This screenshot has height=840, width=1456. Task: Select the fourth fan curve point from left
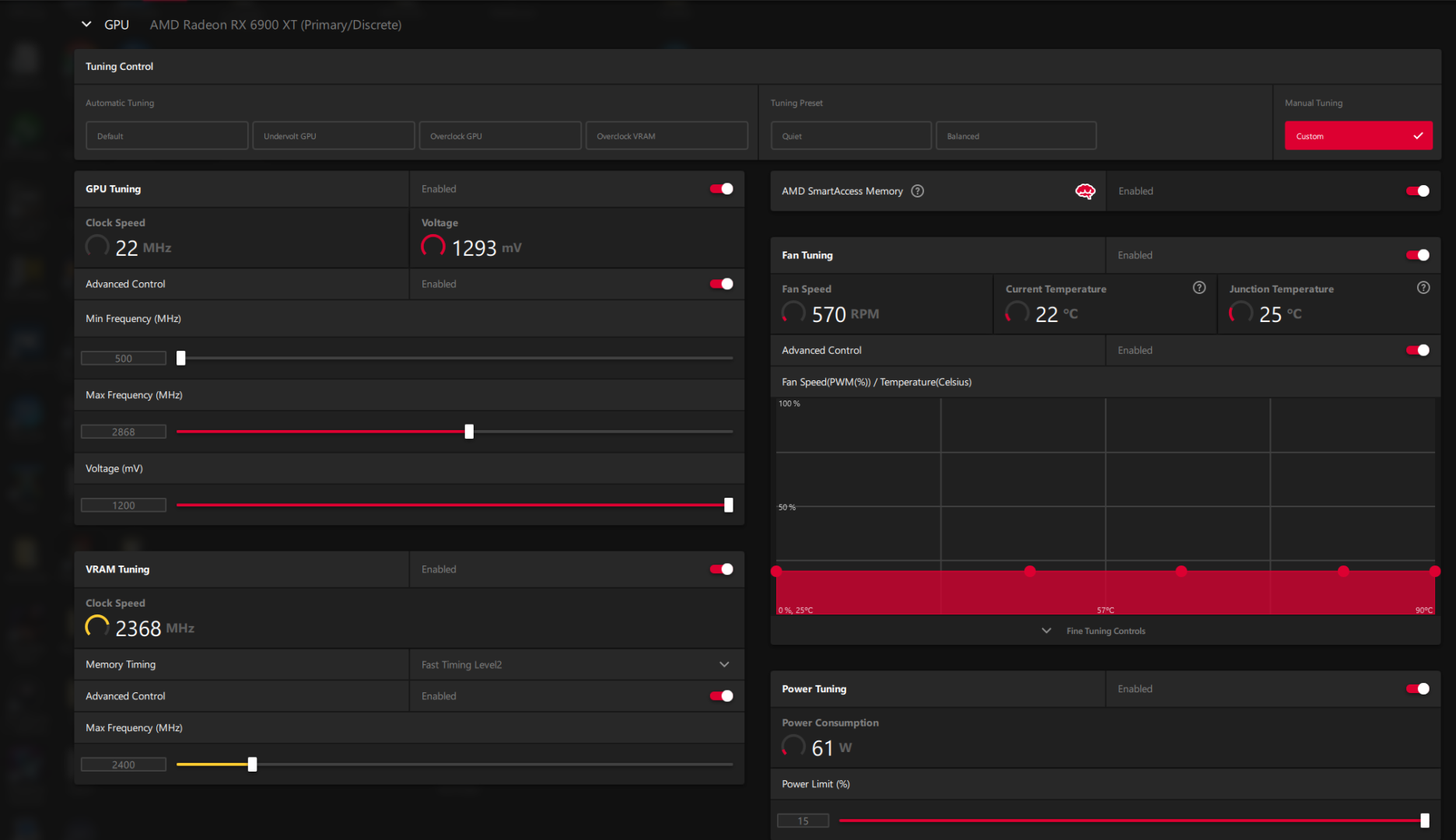point(1343,572)
